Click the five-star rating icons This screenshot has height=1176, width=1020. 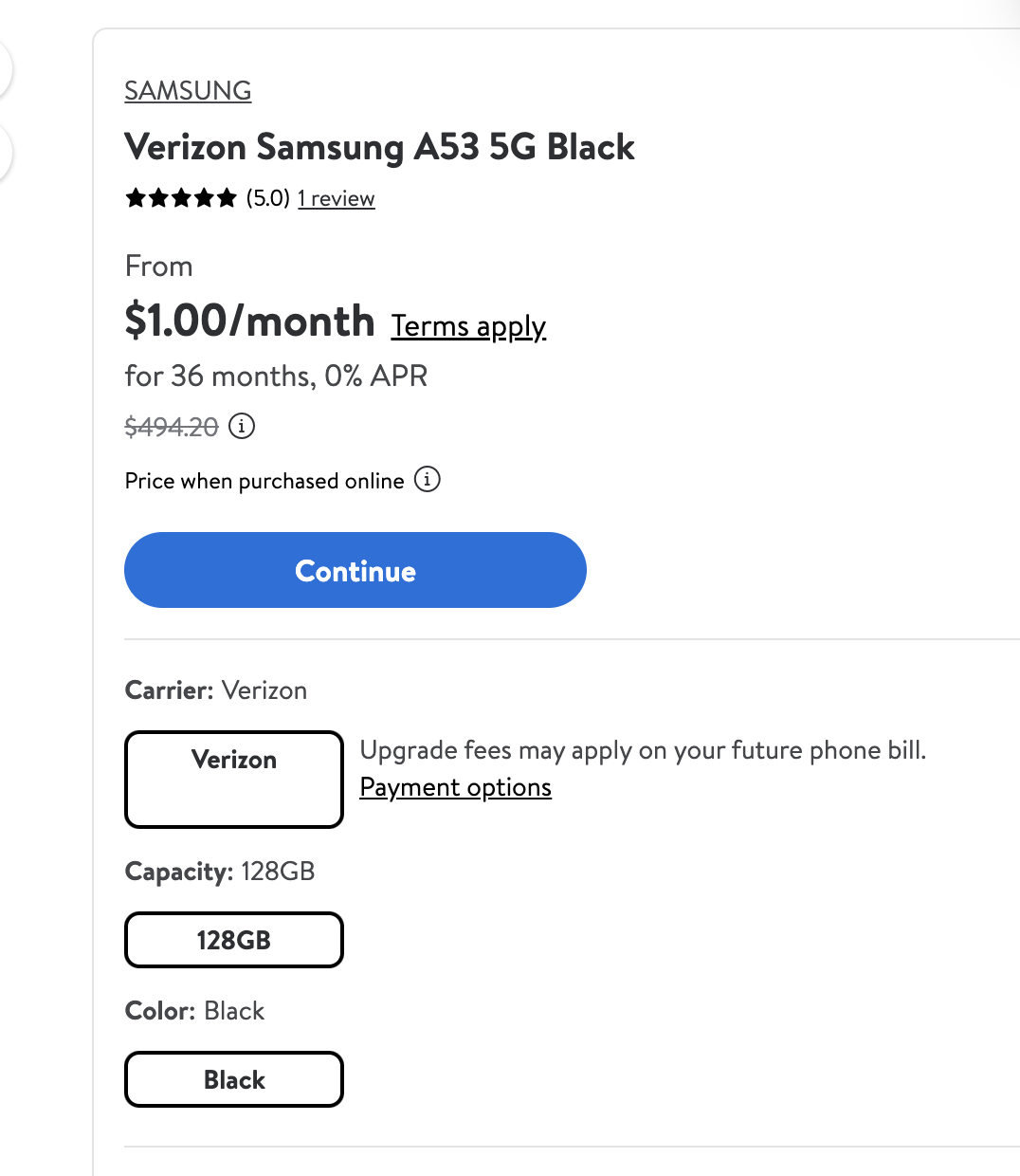(x=181, y=198)
